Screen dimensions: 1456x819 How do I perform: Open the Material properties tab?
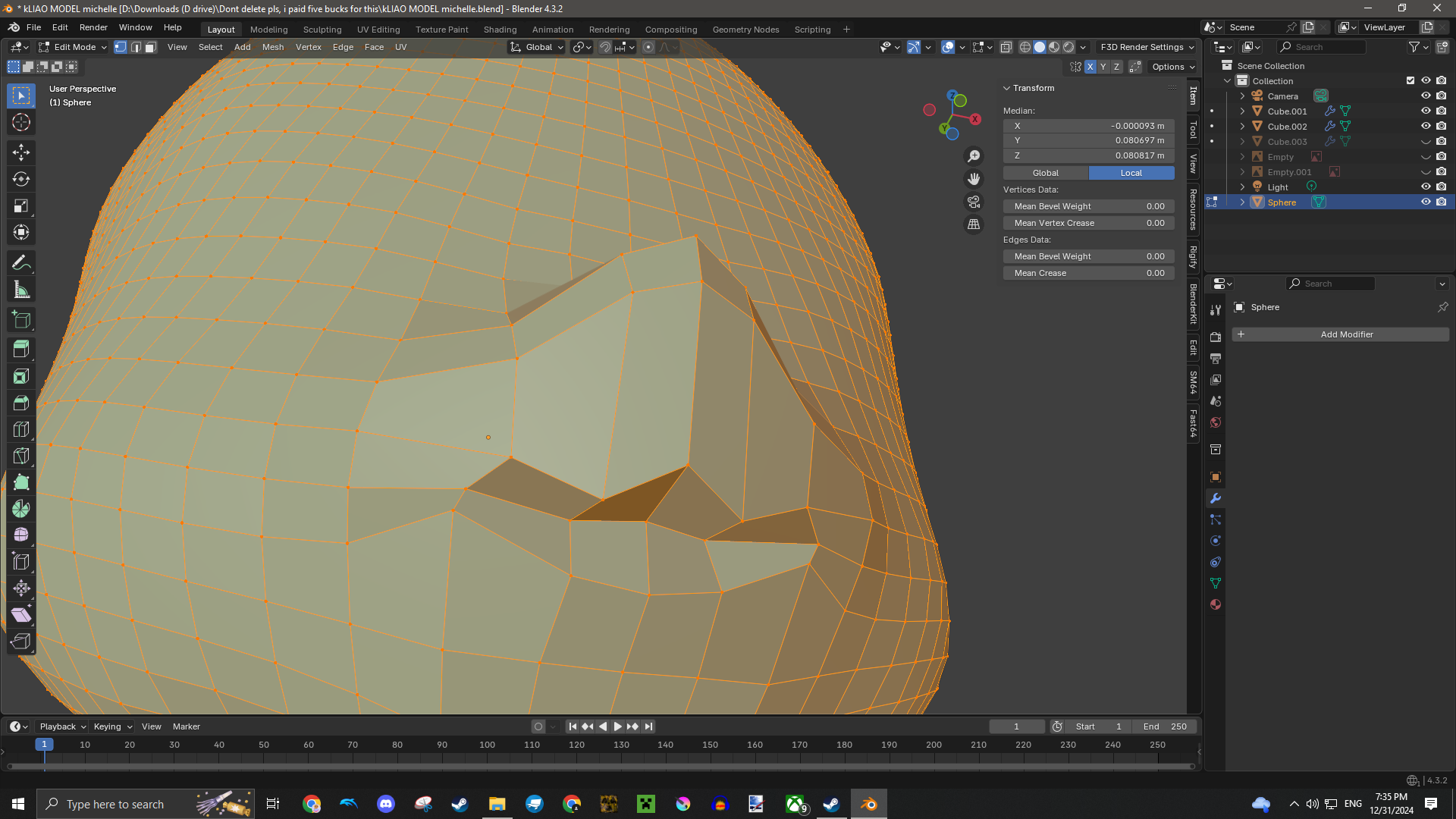pyautogui.click(x=1216, y=604)
